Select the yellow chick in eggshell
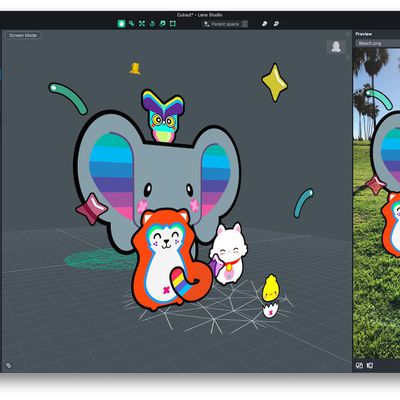400x400 pixels. [271, 295]
